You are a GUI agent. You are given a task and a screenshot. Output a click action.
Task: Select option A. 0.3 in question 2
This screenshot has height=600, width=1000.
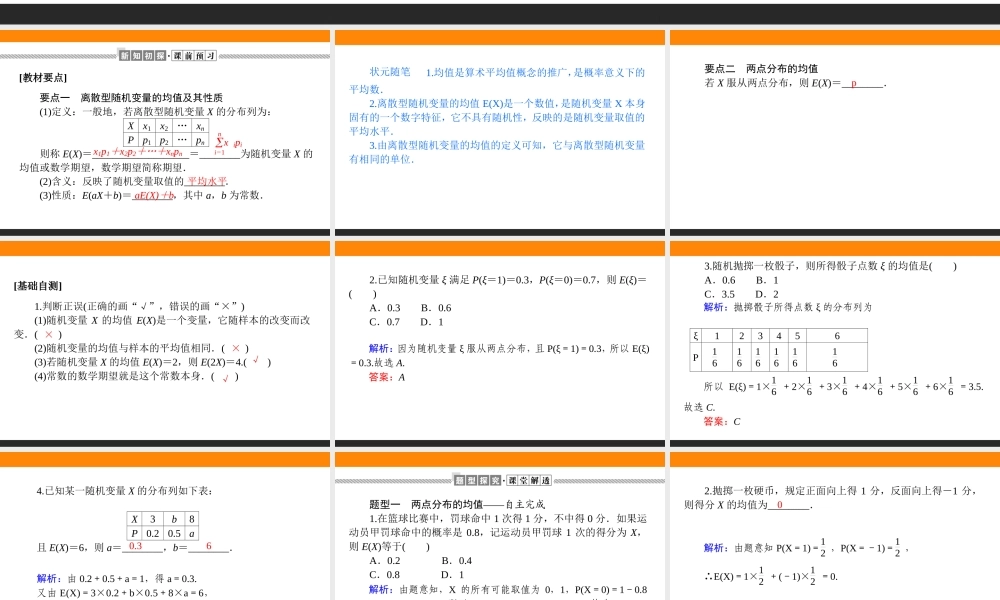pos(385,308)
